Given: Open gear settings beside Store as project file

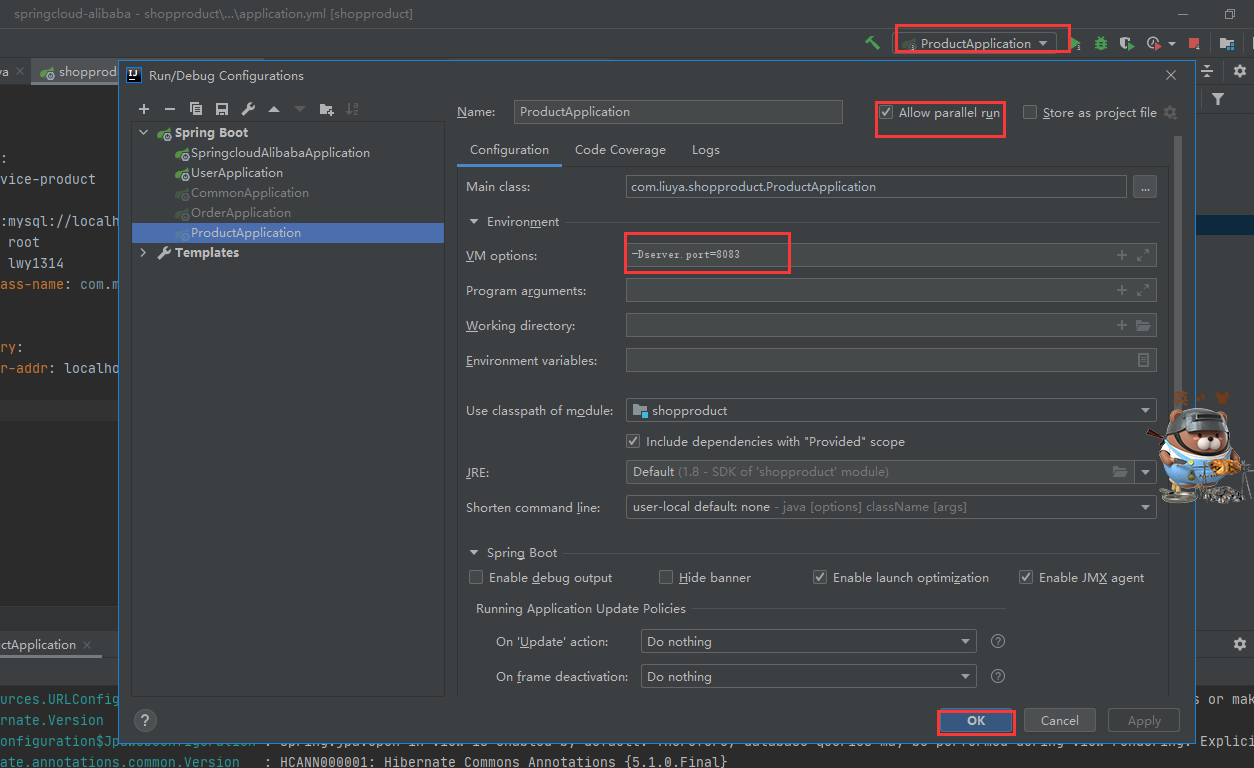Looking at the screenshot, I should [x=1170, y=113].
